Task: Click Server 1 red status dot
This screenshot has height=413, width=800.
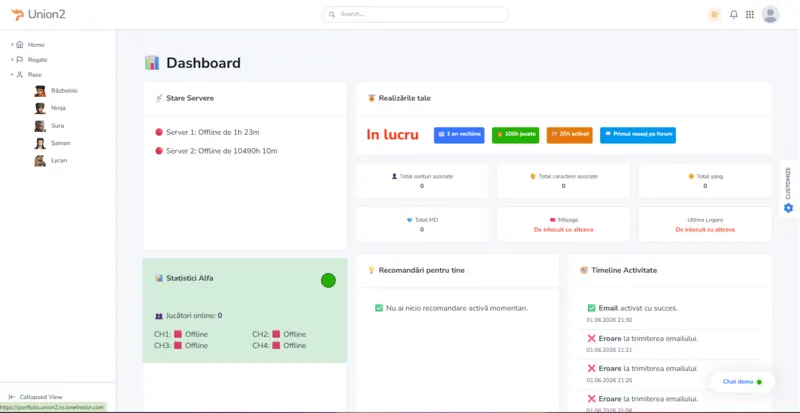Action: [159, 132]
